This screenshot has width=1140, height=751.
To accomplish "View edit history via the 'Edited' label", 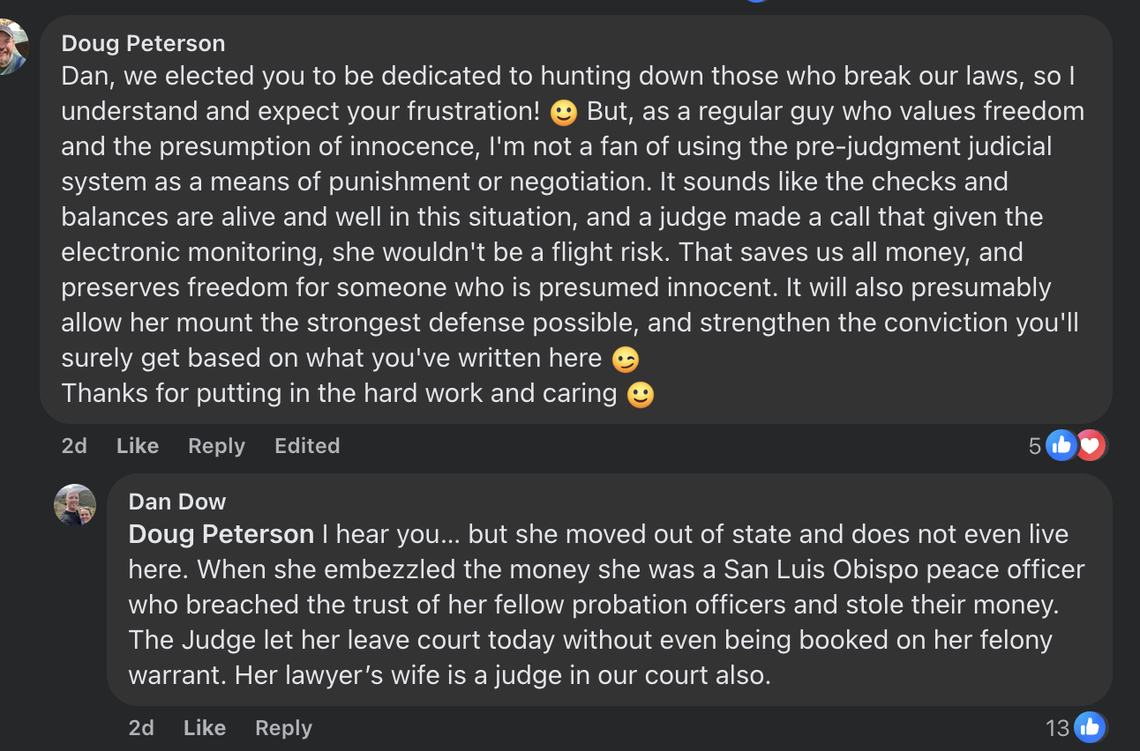I will tap(307, 446).
